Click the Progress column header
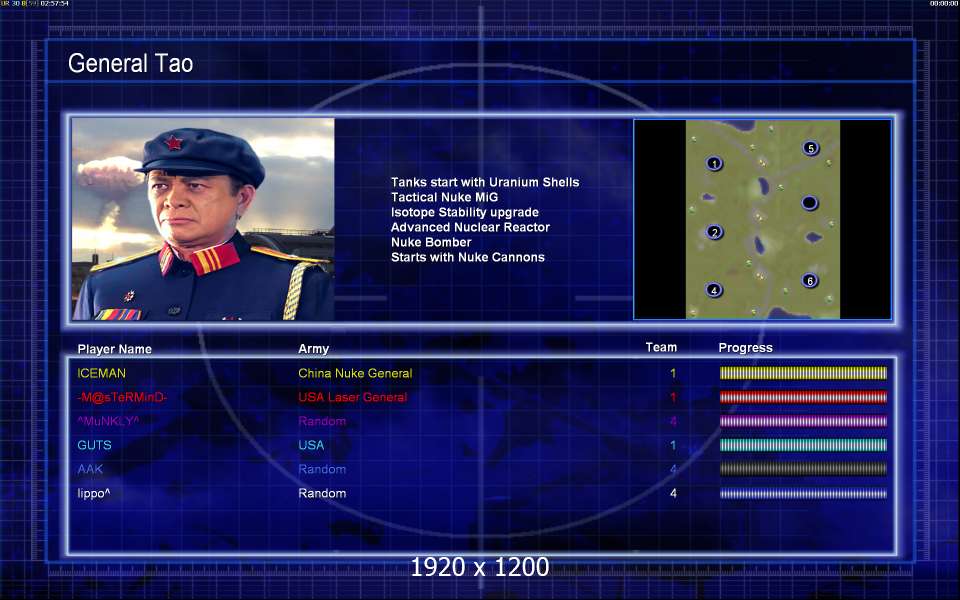The width and height of the screenshot is (960, 600). coord(745,348)
